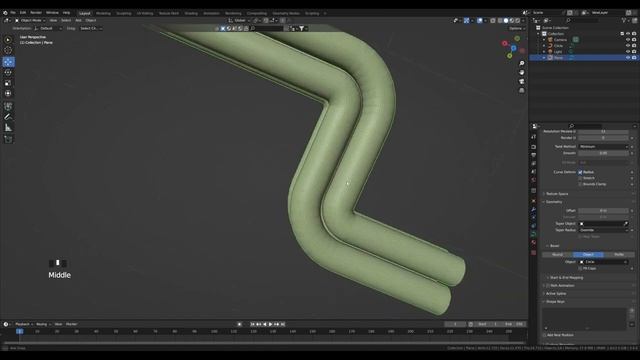Click the Blender logo menu icon

point(5,13)
